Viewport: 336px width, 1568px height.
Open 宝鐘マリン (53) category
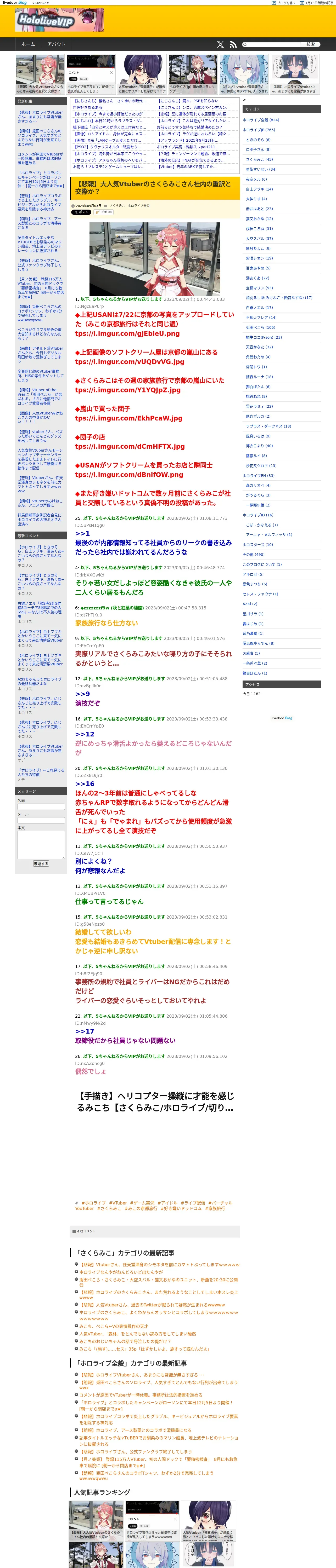(x=260, y=288)
